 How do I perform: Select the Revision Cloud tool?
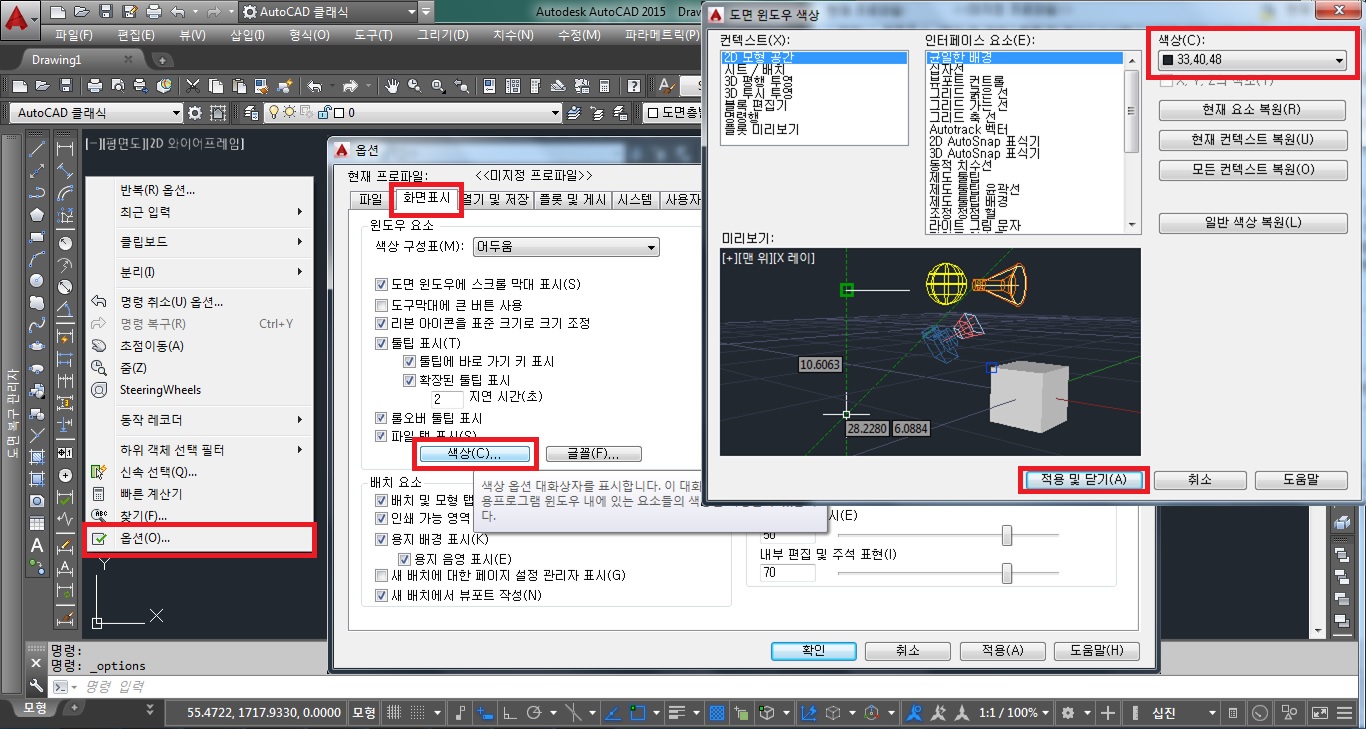(37, 302)
